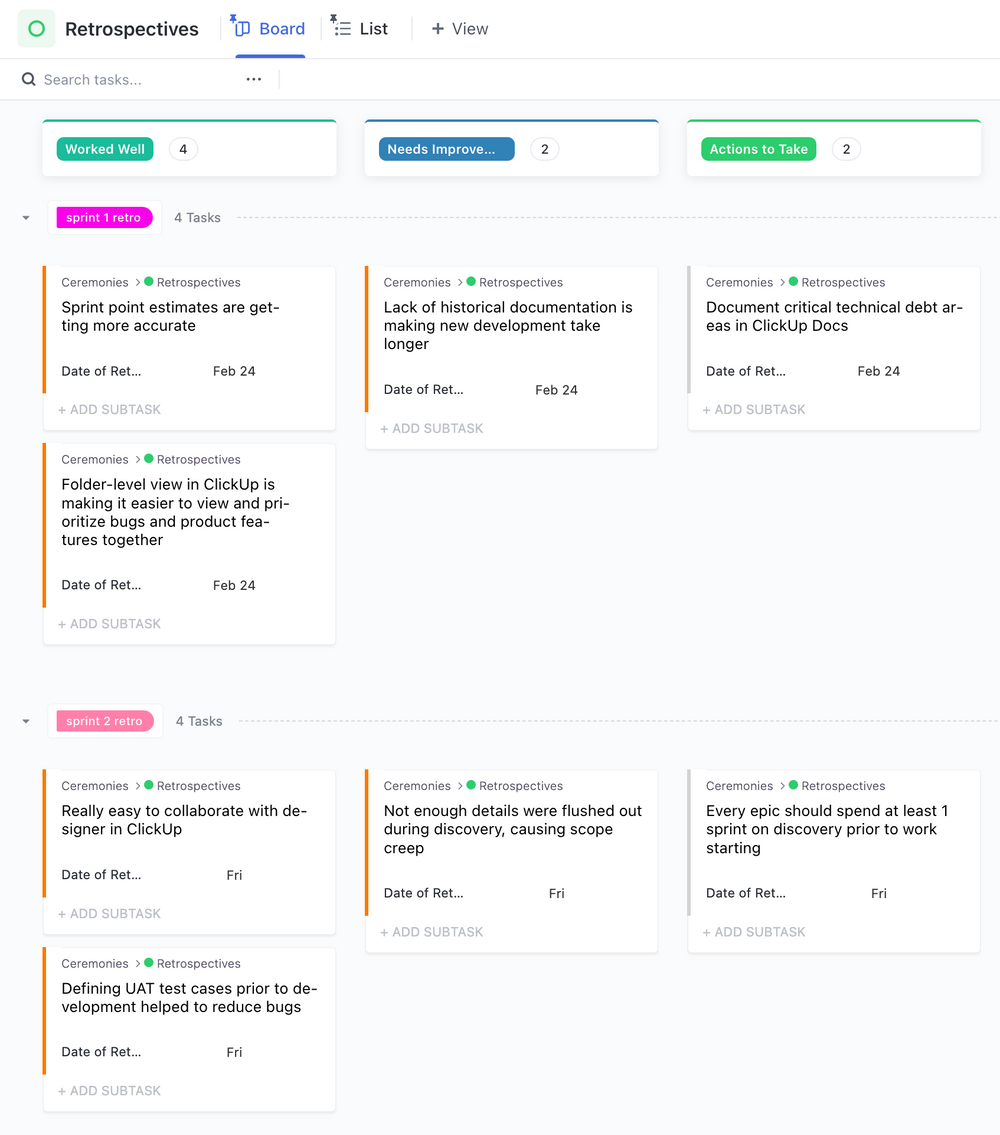Viewport: 1000px width, 1135px height.
Task: Click the green status dot on Really easy to collaborate card
Action: point(150,786)
